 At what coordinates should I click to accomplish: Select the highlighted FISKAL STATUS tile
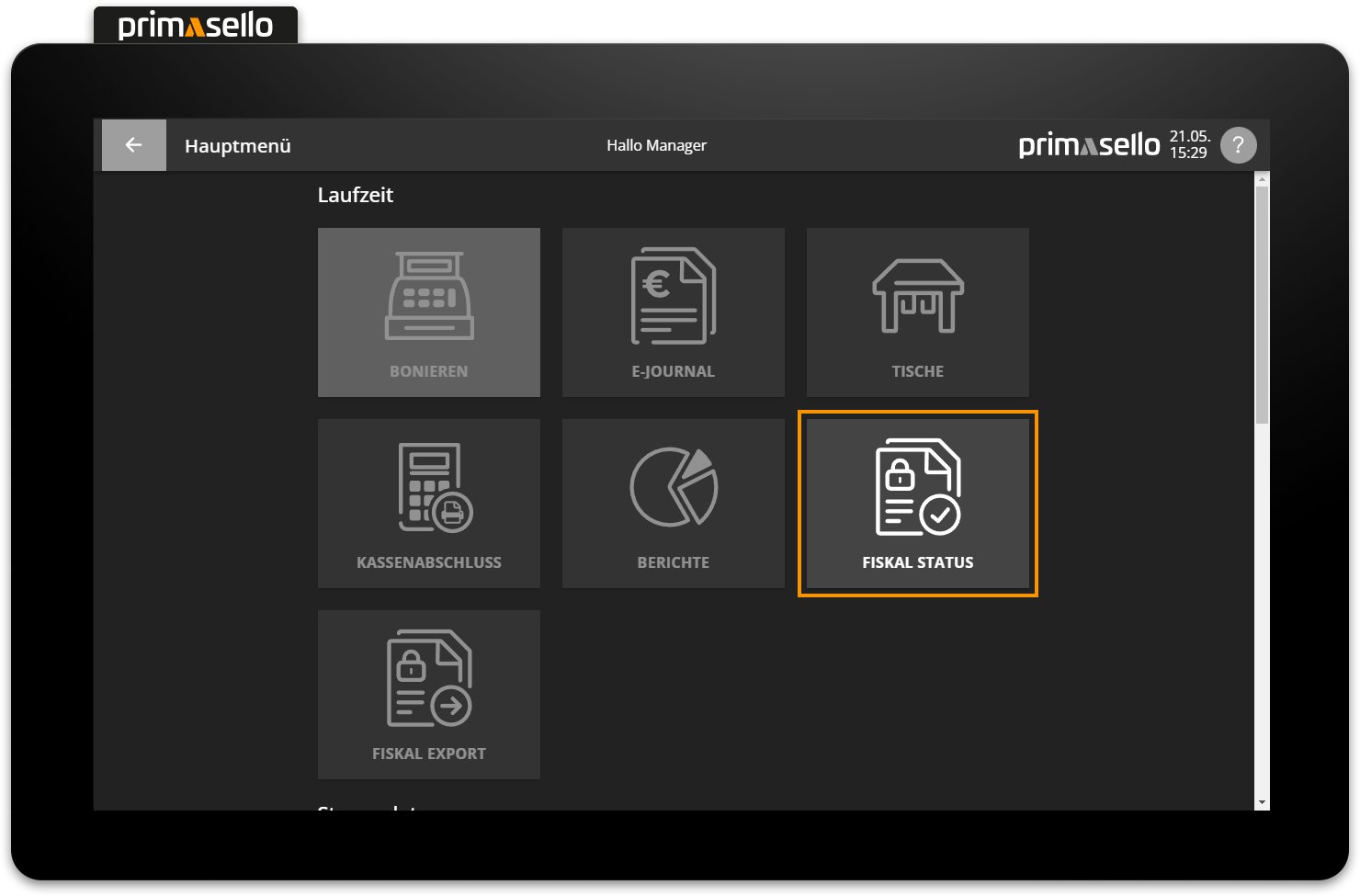pos(917,504)
